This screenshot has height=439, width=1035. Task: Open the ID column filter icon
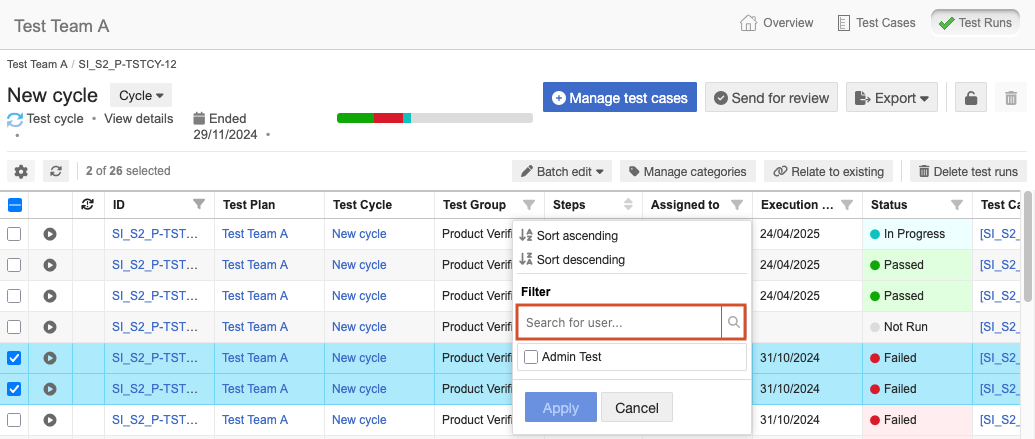coord(199,205)
